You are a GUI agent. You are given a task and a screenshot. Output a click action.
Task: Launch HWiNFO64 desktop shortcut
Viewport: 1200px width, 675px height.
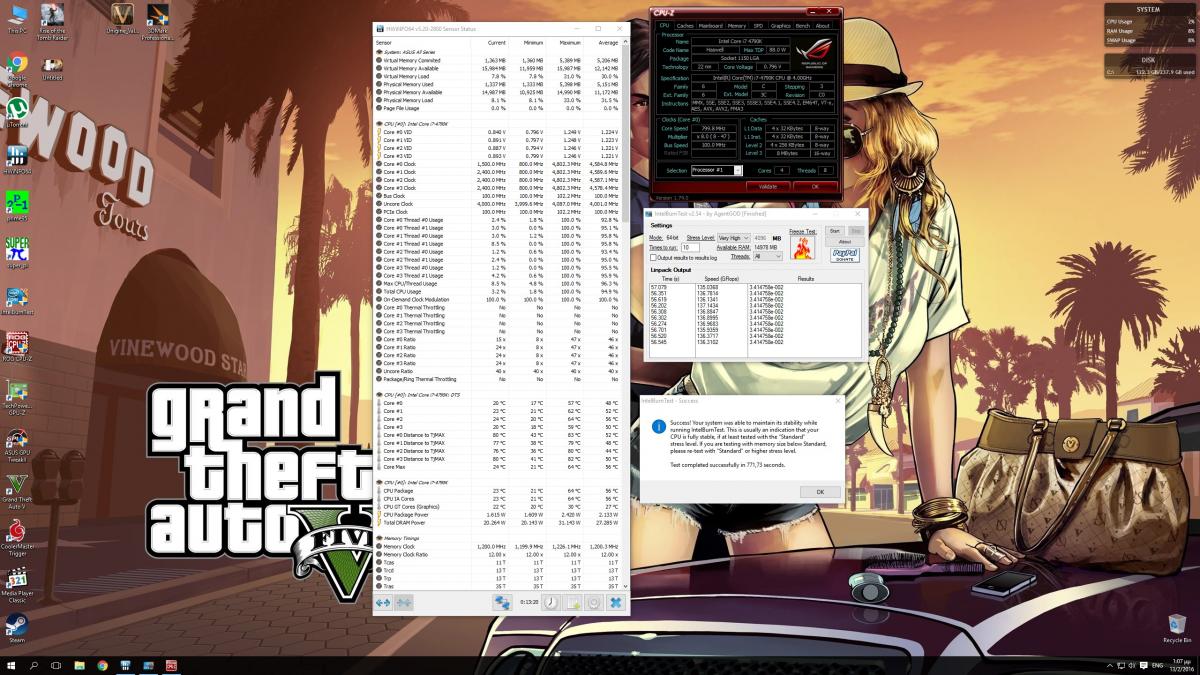(x=16, y=160)
